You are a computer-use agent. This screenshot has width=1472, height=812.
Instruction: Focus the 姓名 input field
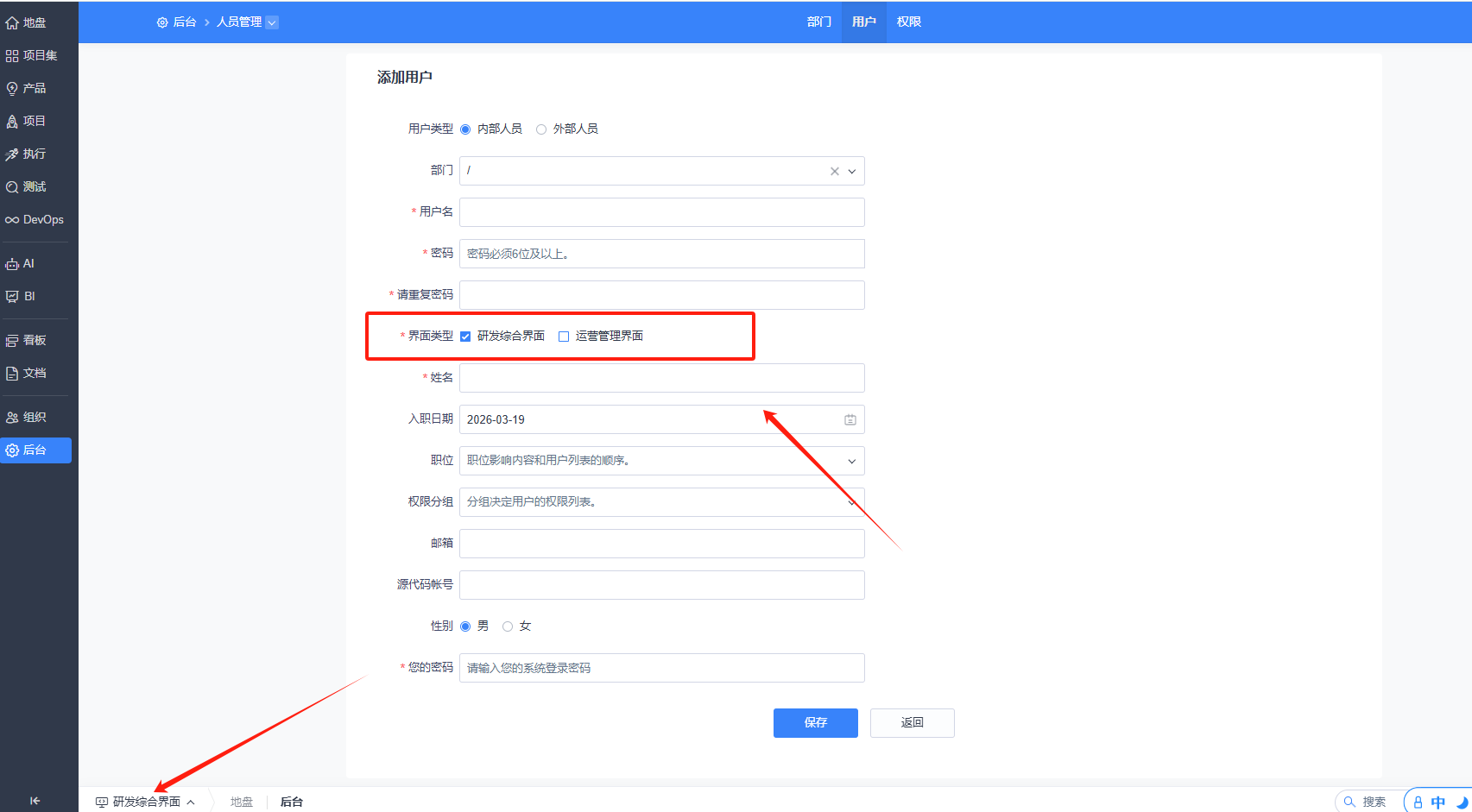[662, 378]
